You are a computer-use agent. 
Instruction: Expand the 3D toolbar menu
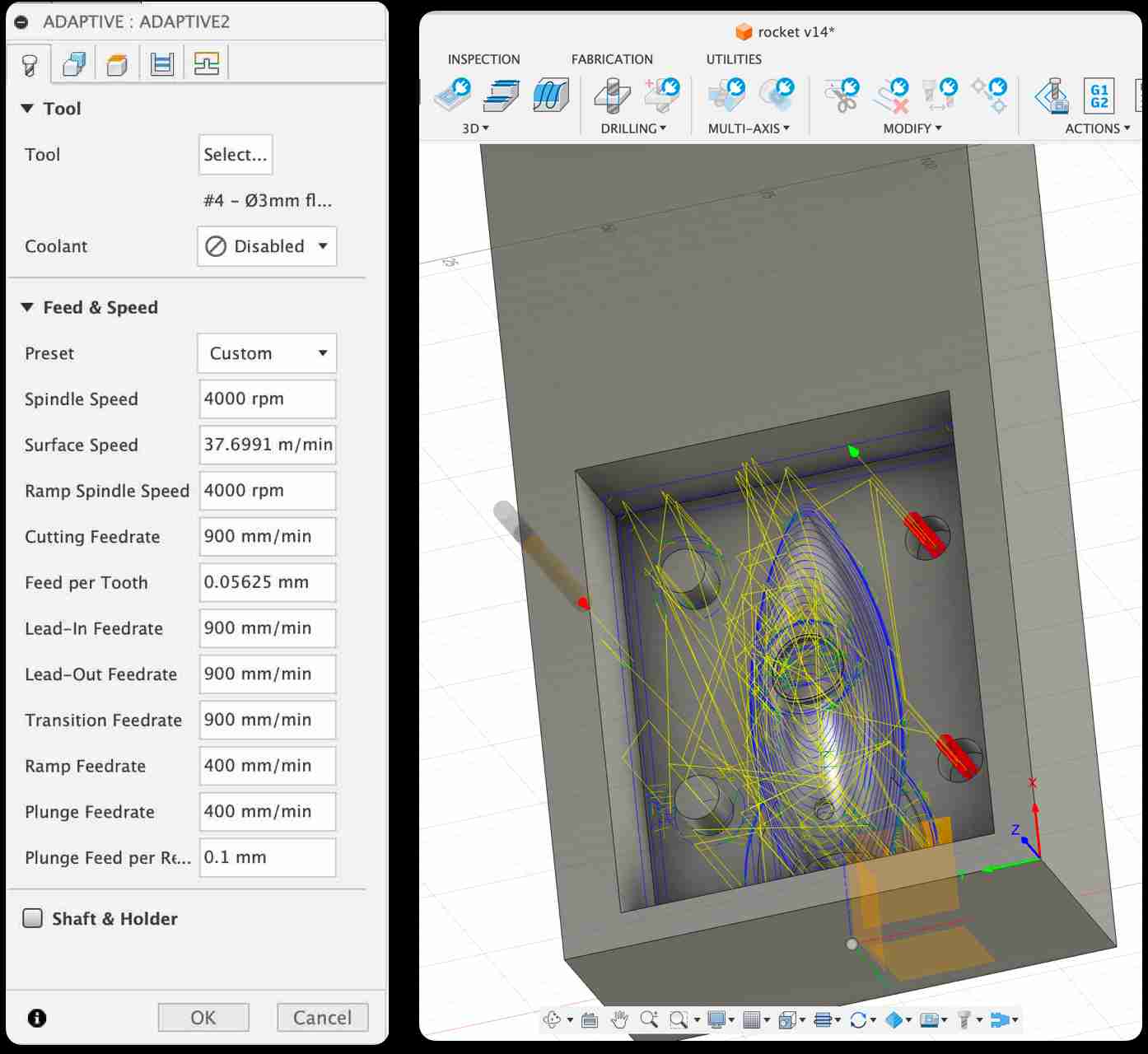(475, 128)
